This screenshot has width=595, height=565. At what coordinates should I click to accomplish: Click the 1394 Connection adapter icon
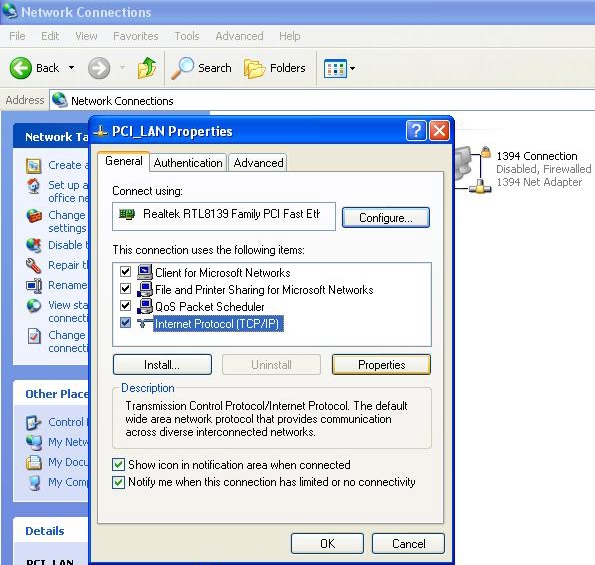(473, 169)
